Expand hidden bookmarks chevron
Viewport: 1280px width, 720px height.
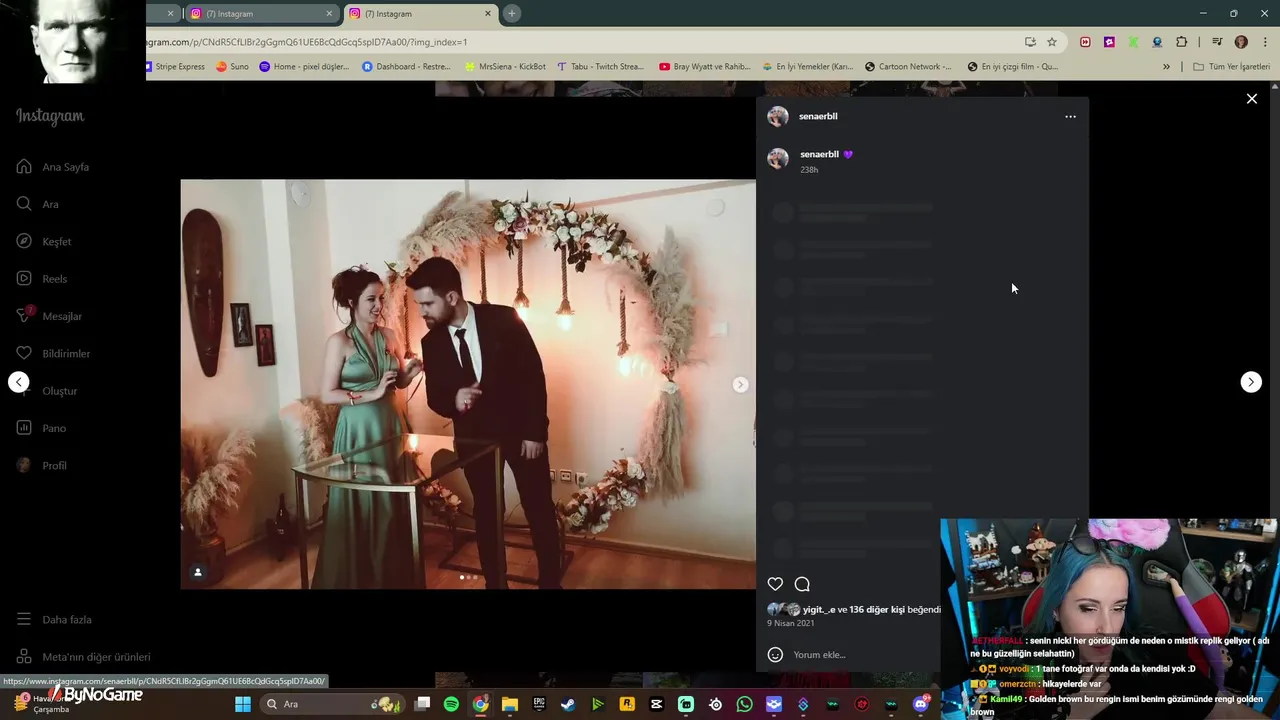(x=1166, y=67)
